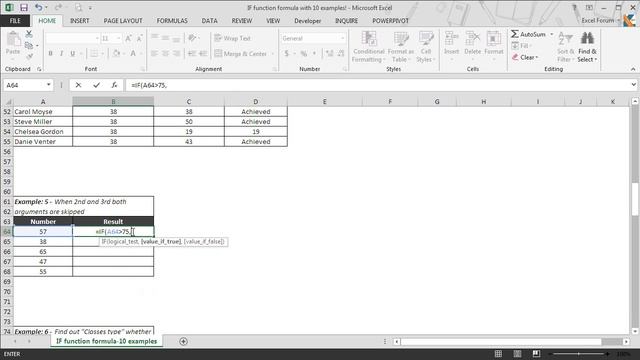Image resolution: width=640 pixels, height=360 pixels.
Task: Open the AutoSum dropdown arrow
Action: tap(551, 34)
